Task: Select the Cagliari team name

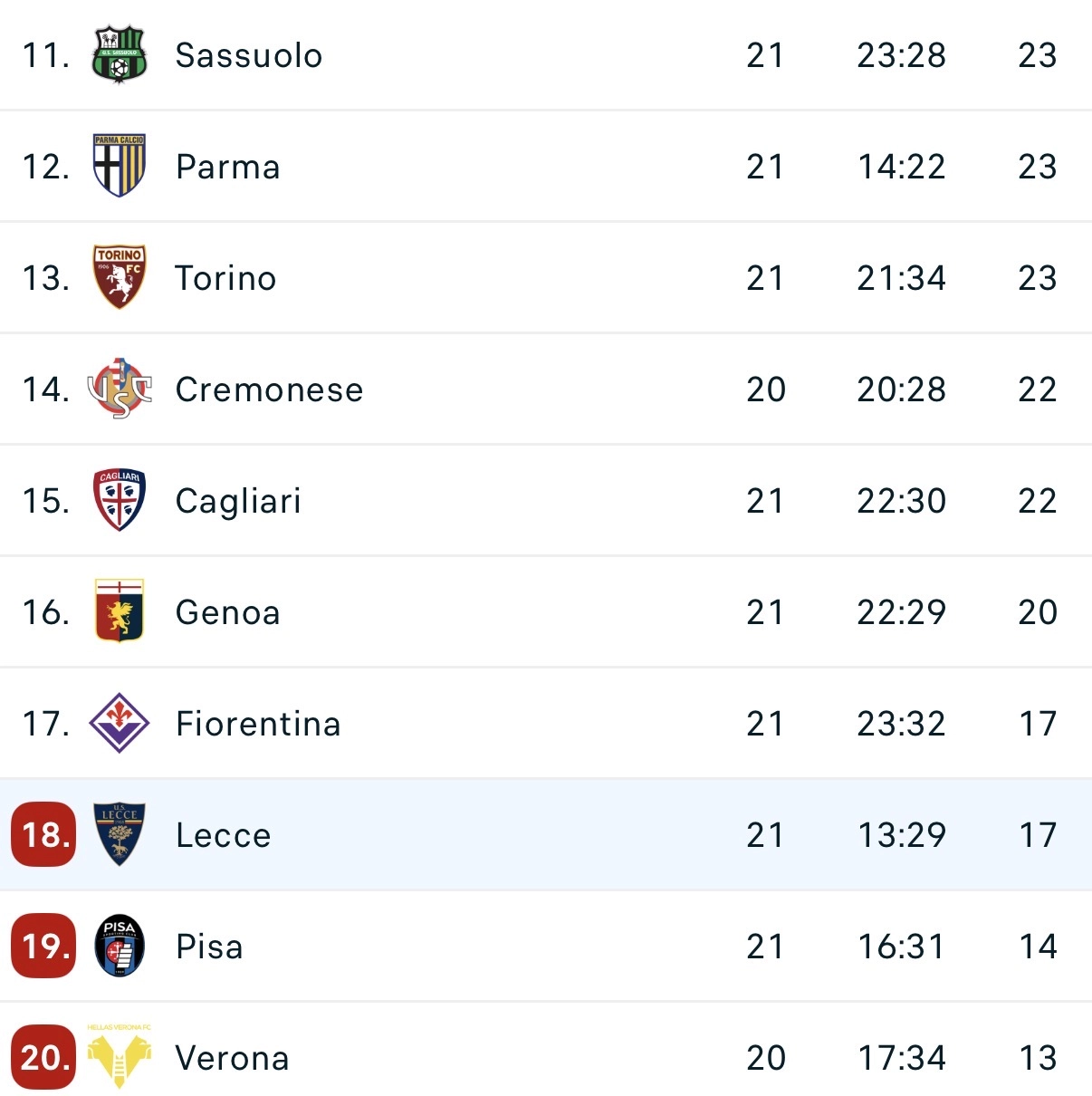Action: click(x=237, y=500)
